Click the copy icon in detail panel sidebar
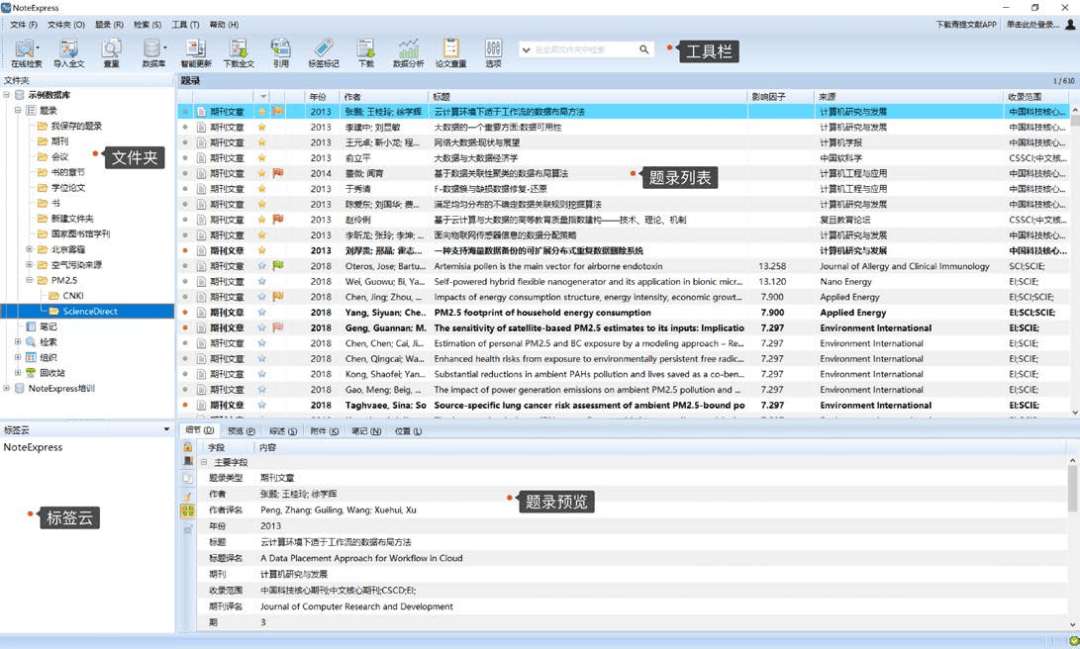The image size is (1080, 649). [x=187, y=478]
